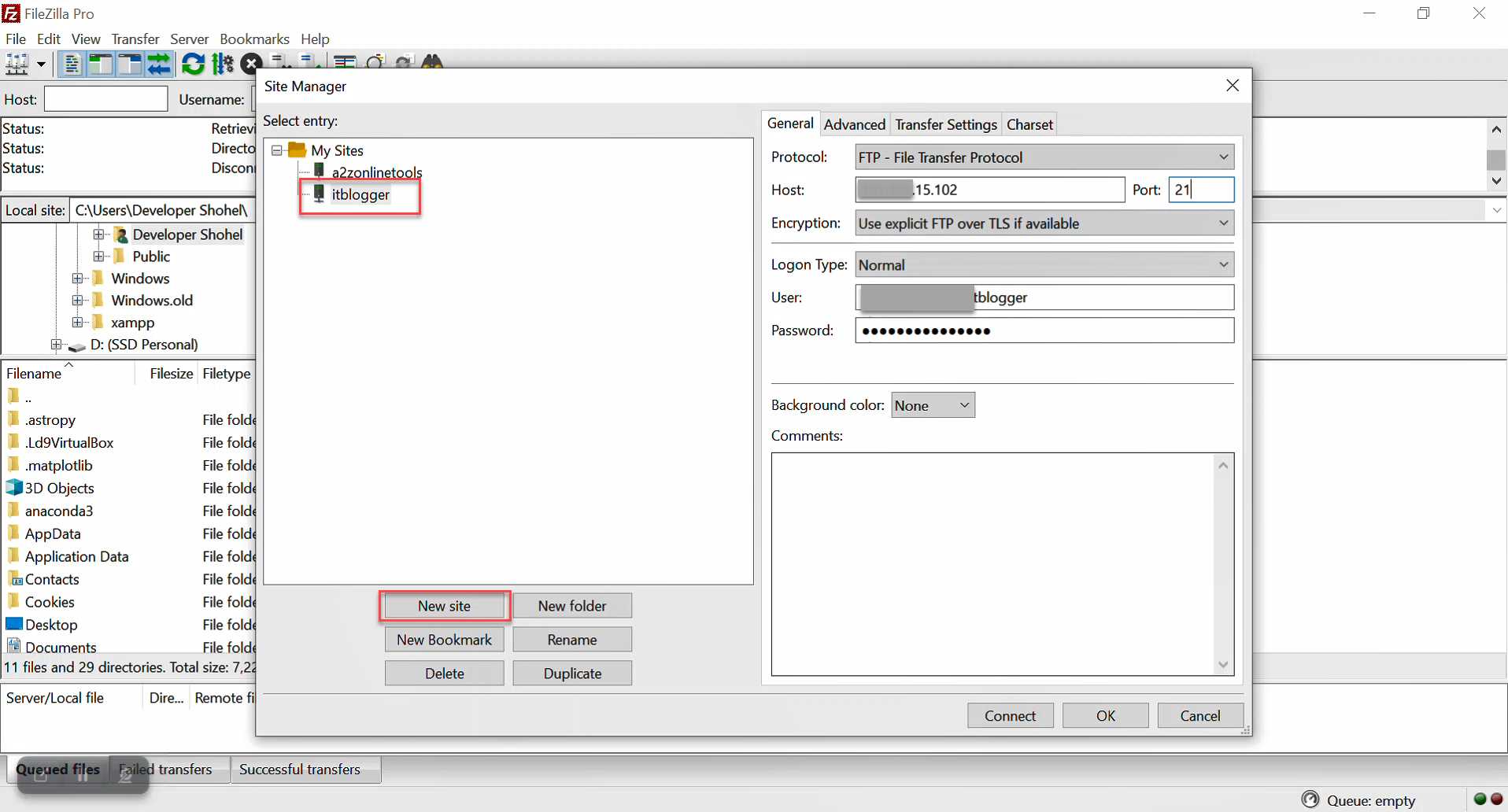
Task: Click the New site button
Action: 444,606
